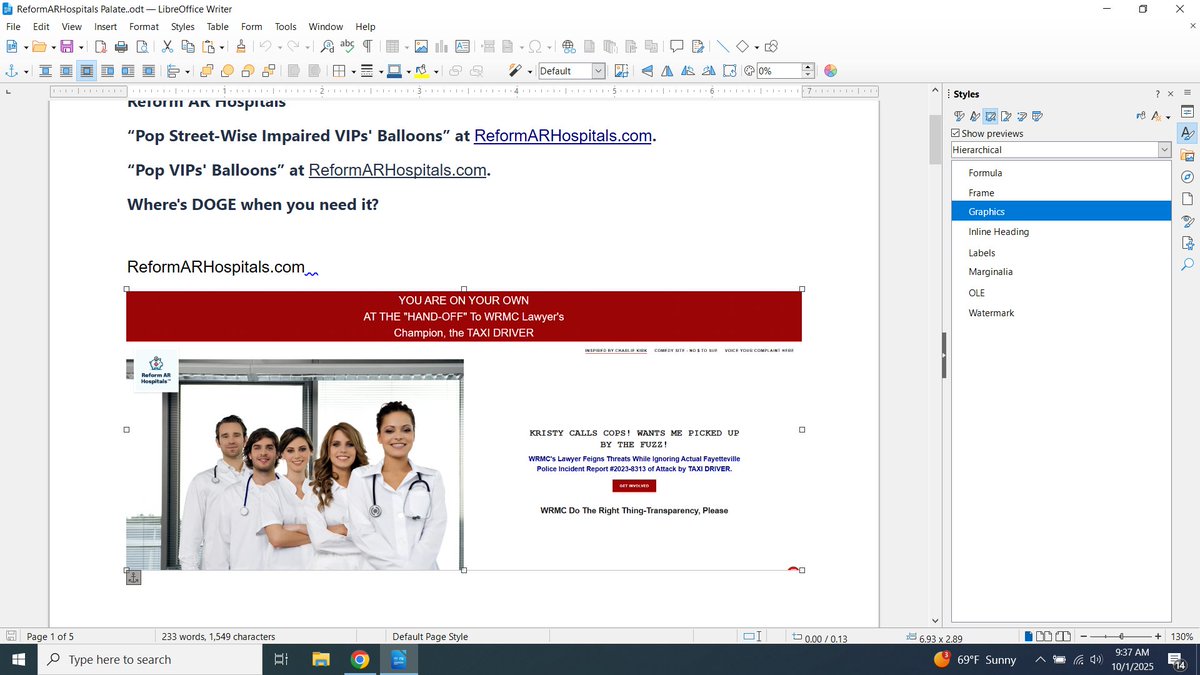Screen dimensions: 1200x675
Task: Flip the image horizontally
Action: 667,71
